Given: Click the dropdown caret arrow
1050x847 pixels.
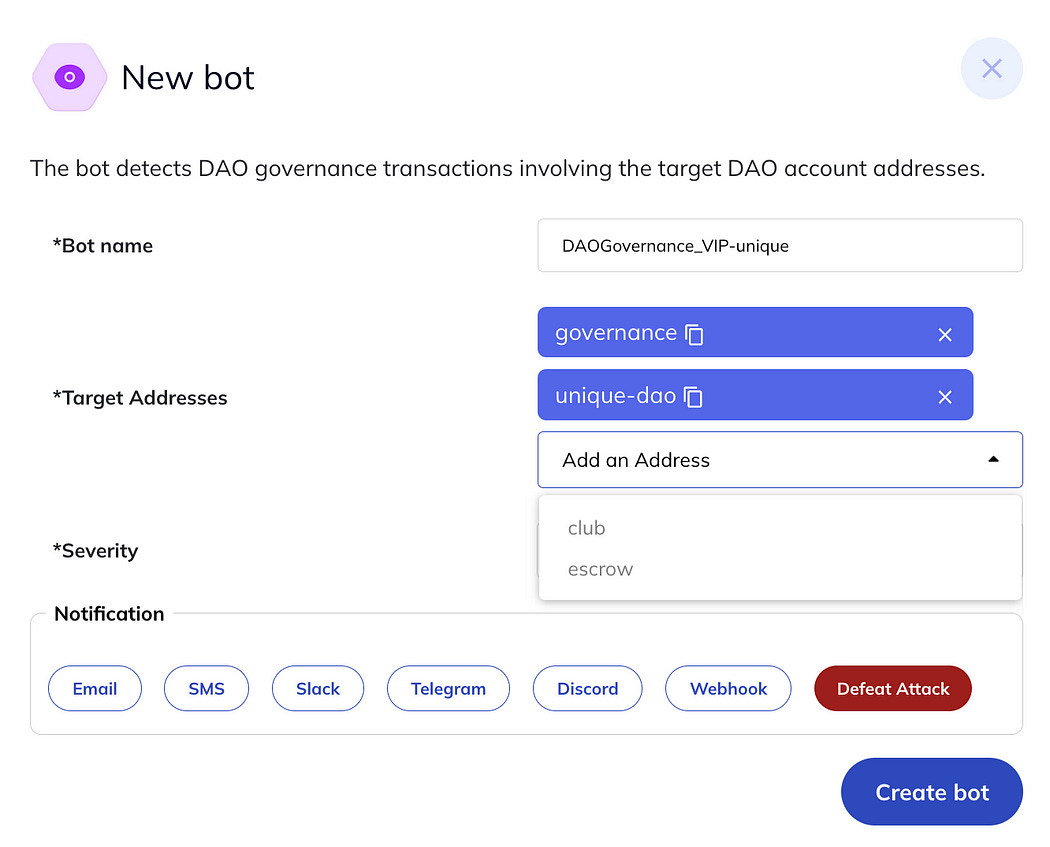Looking at the screenshot, I should point(993,459).
